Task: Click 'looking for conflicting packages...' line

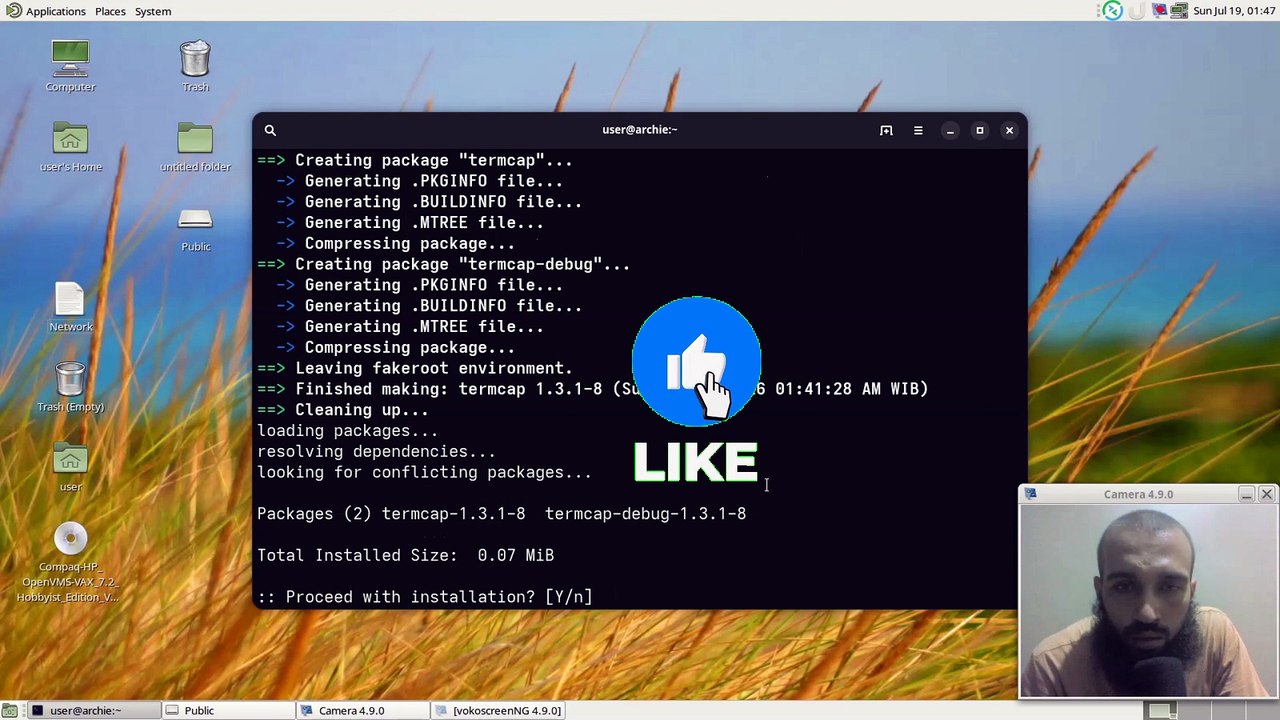Action: click(425, 472)
